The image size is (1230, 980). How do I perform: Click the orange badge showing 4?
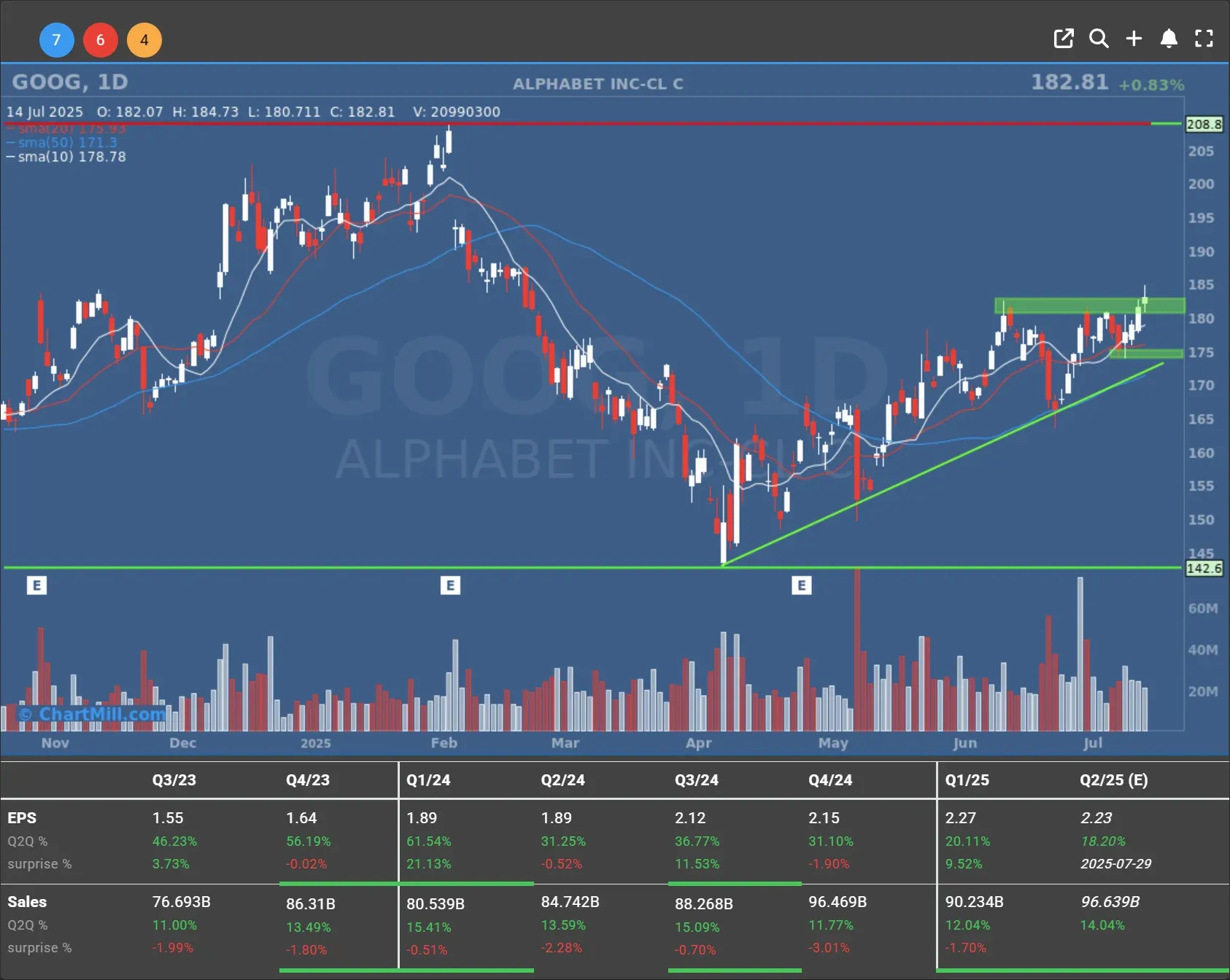tap(144, 40)
